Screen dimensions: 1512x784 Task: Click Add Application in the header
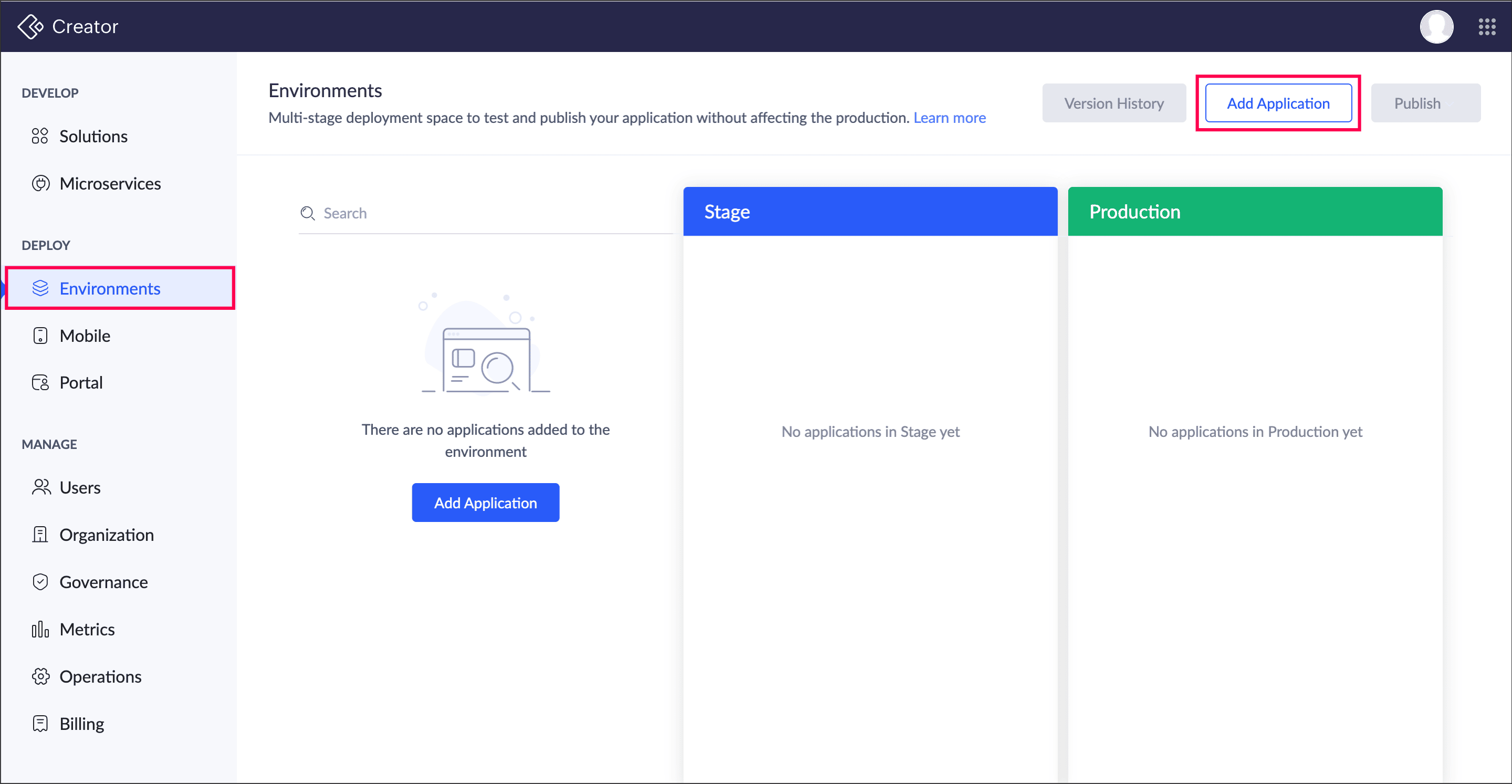tap(1278, 103)
